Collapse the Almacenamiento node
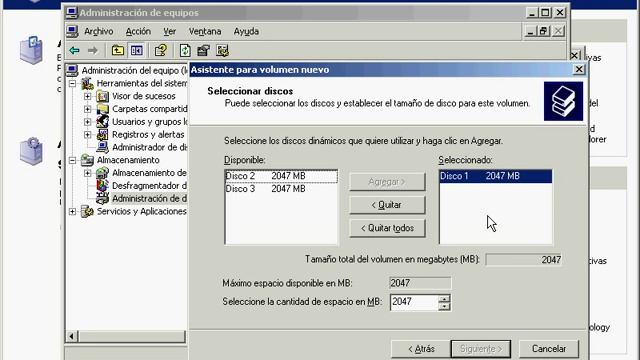 pyautogui.click(x=72, y=160)
